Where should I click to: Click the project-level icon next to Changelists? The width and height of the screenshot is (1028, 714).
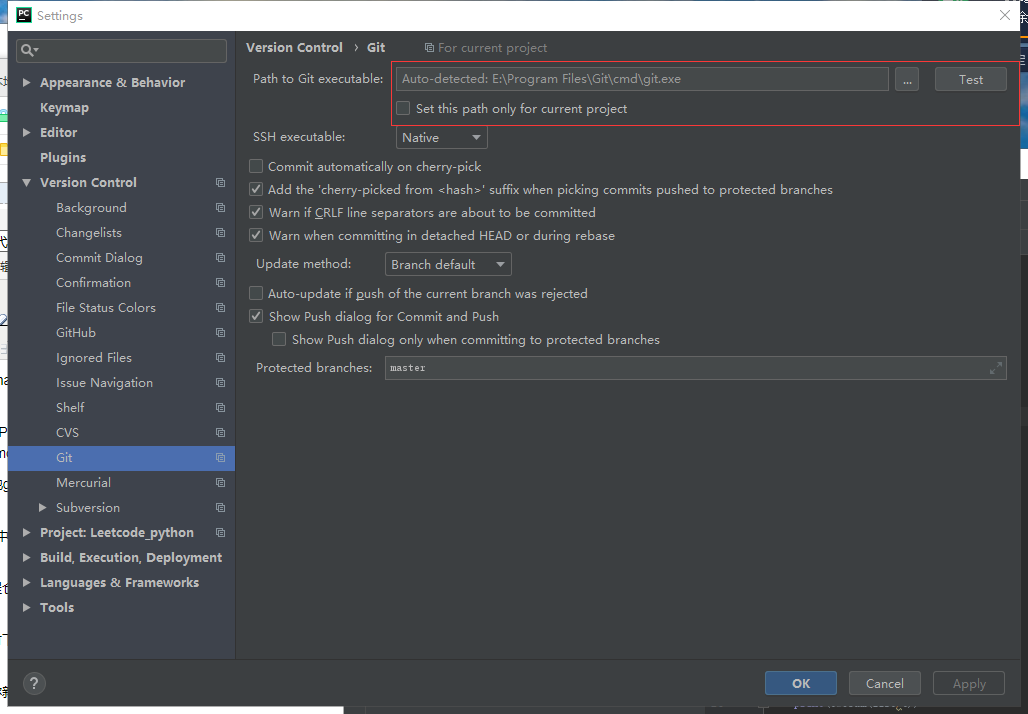tap(220, 233)
